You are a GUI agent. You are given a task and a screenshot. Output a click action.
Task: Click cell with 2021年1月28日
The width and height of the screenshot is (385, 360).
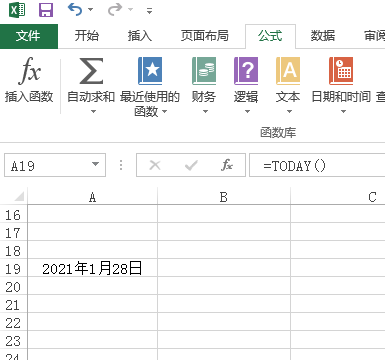click(x=92, y=268)
